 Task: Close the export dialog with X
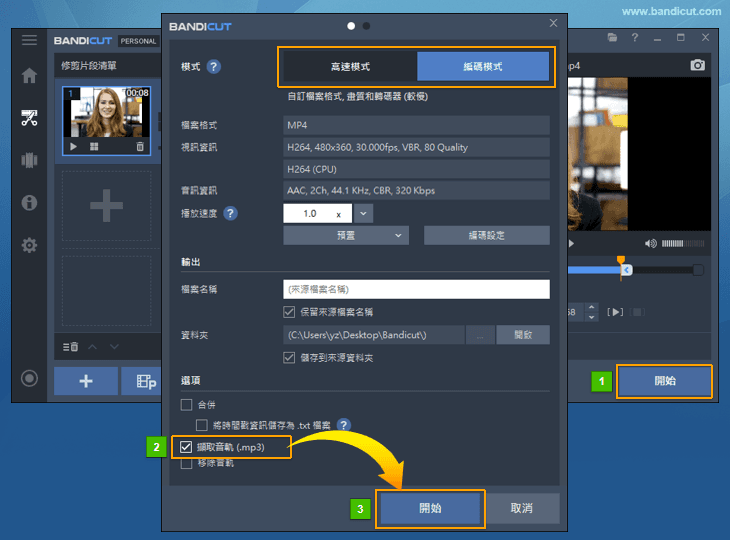[553, 23]
